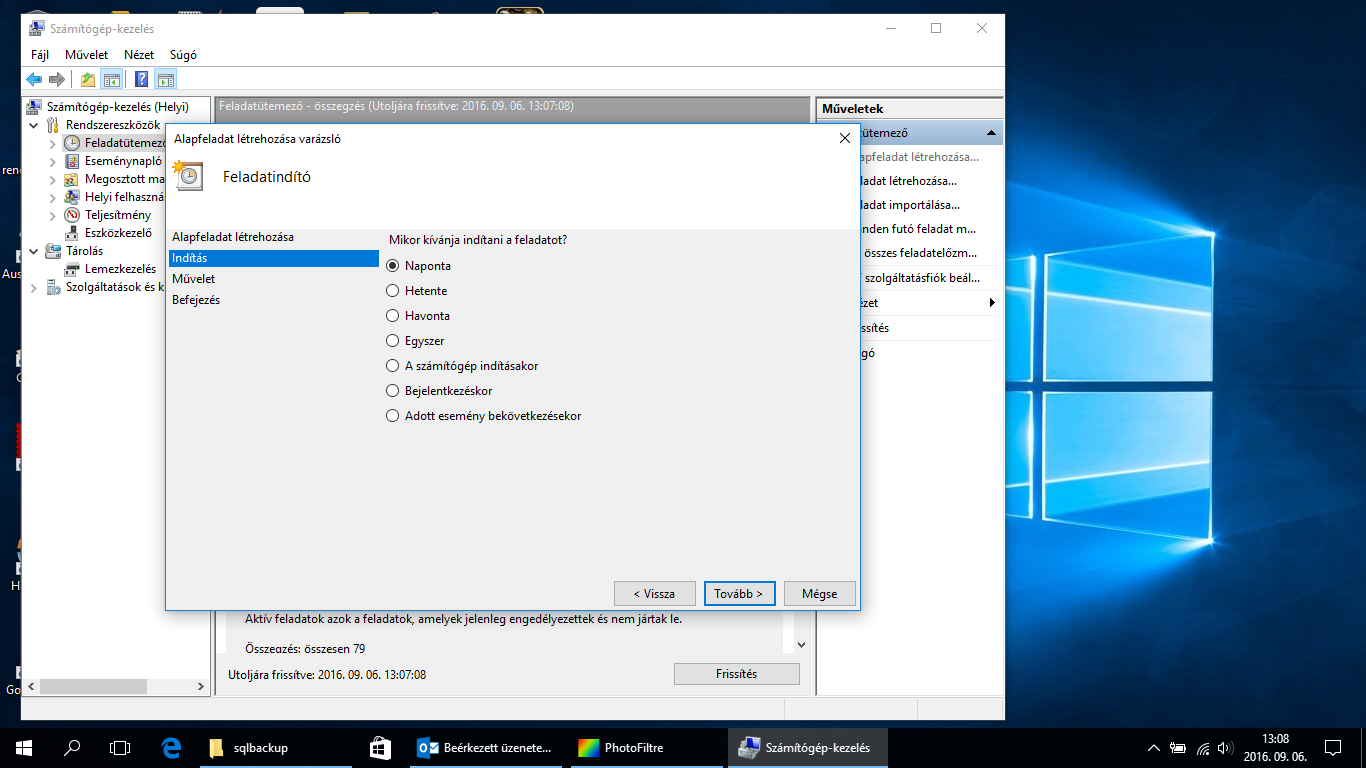This screenshot has width=1366, height=768.
Task: Click the Up One Level folder icon
Action: tap(88, 80)
